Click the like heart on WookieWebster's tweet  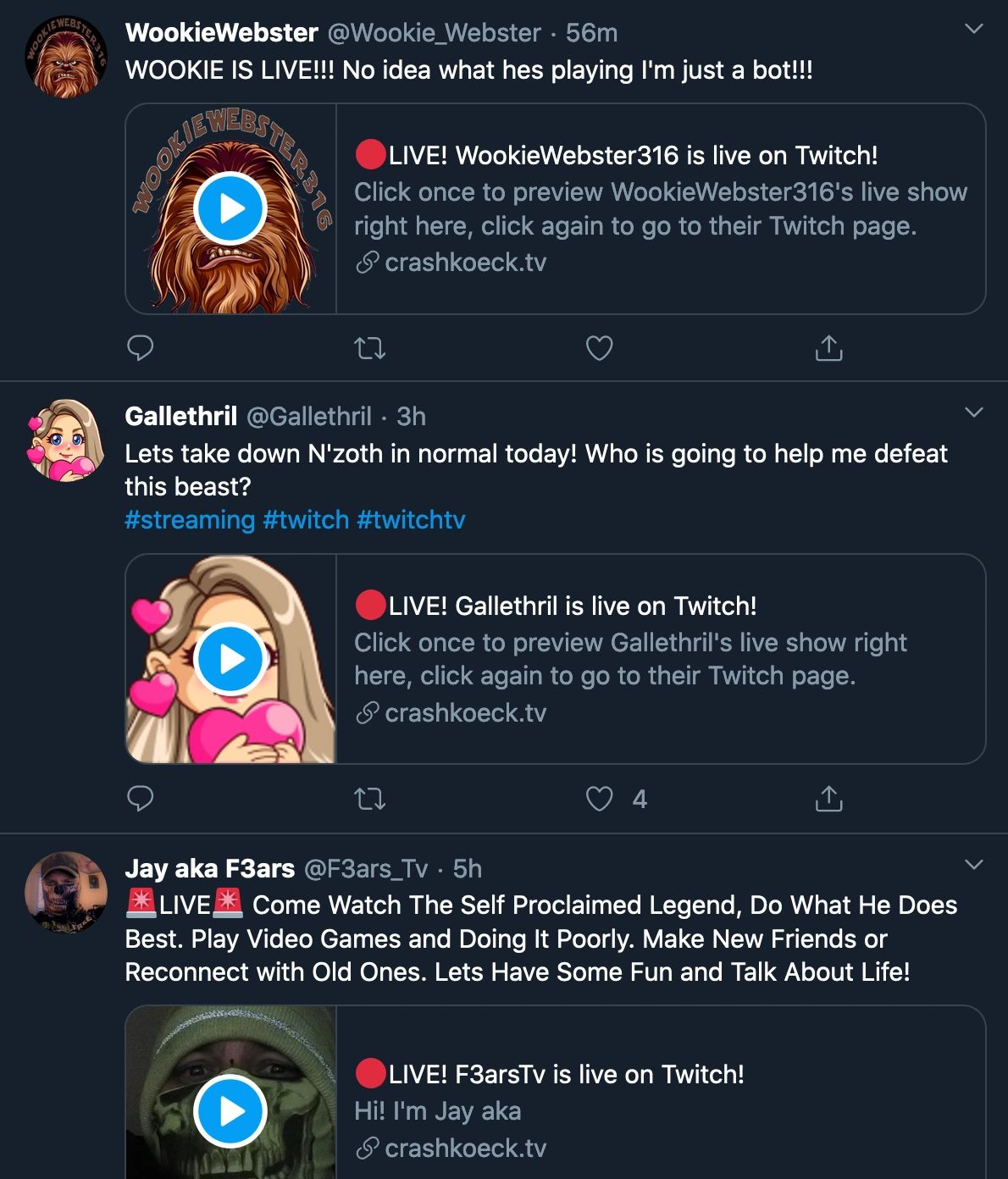[x=599, y=347]
